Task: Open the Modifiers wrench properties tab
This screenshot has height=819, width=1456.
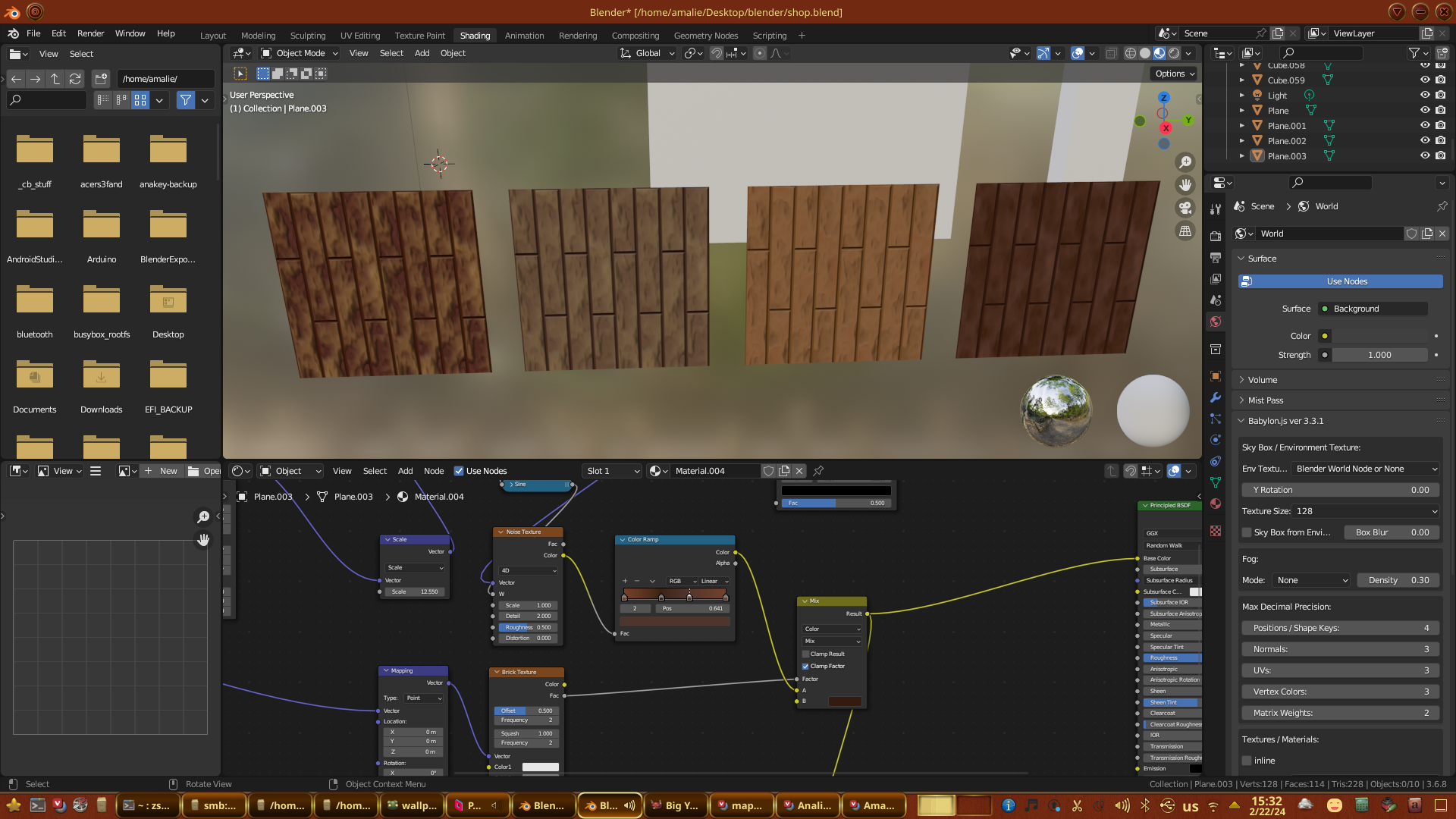Action: (x=1216, y=397)
